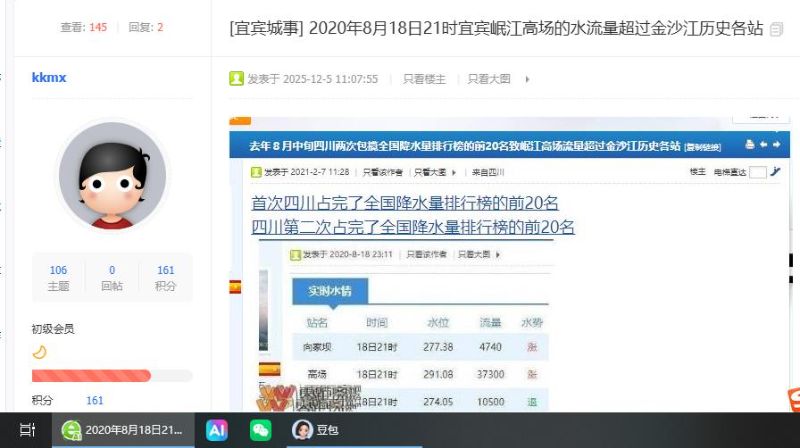Click the orange icon at right edge
The image size is (800, 448).
(x=794, y=400)
